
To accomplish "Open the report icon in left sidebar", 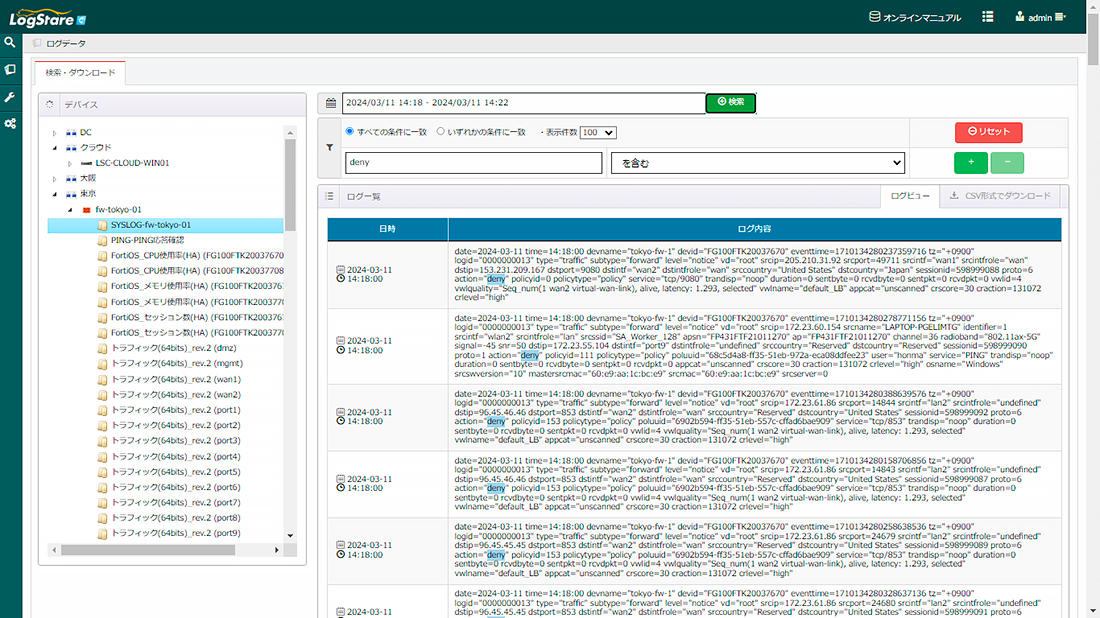I will point(10,69).
